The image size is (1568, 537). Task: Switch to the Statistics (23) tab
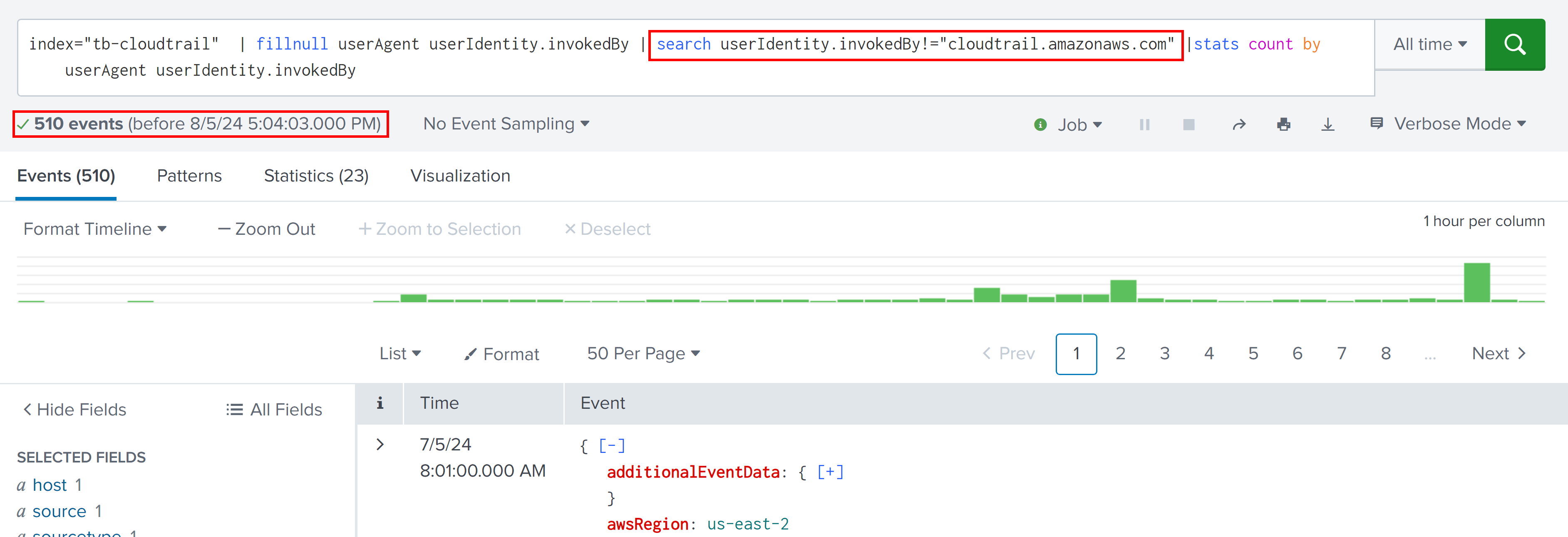(x=316, y=176)
